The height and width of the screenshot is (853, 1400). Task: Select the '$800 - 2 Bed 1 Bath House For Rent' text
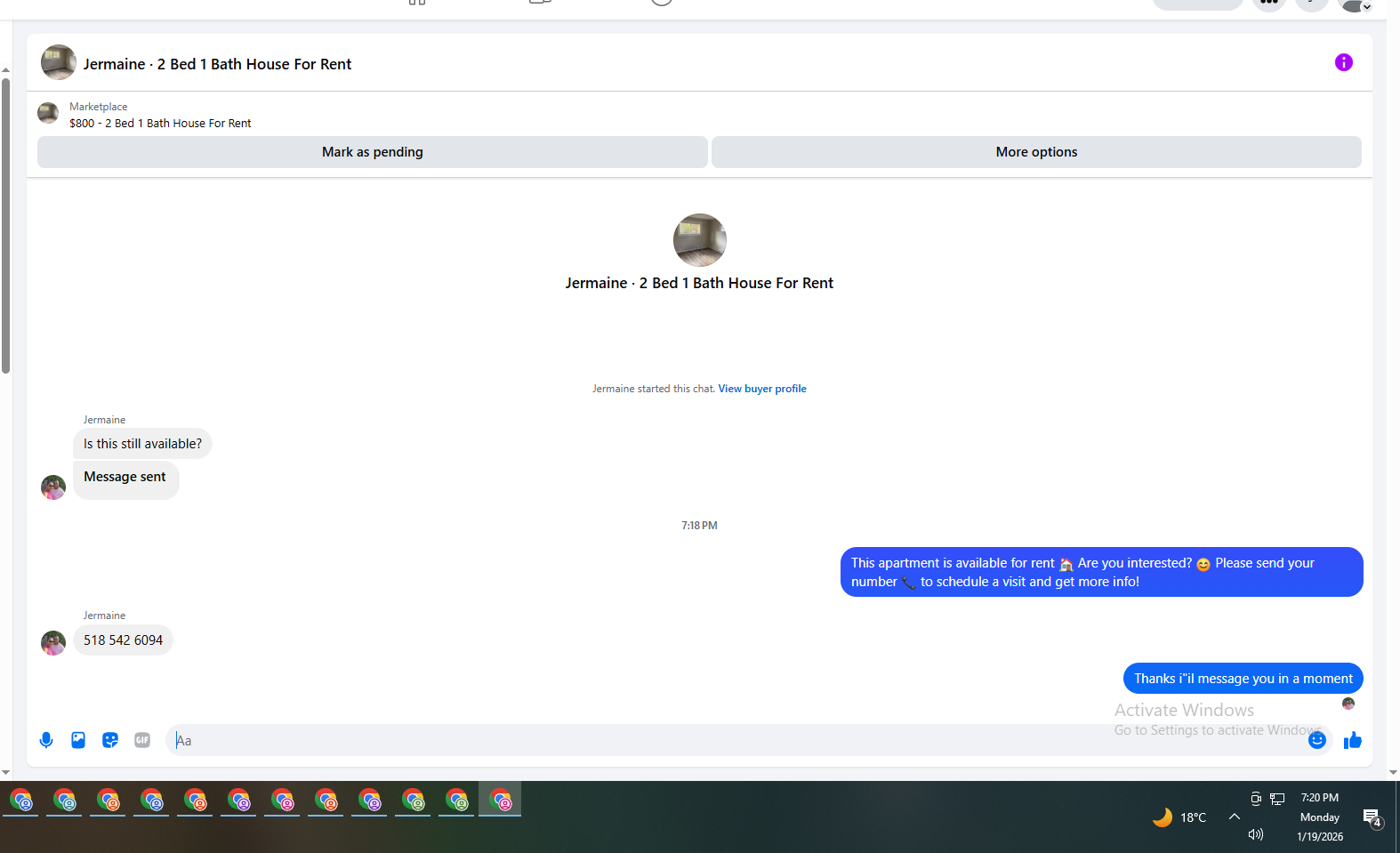tap(160, 124)
